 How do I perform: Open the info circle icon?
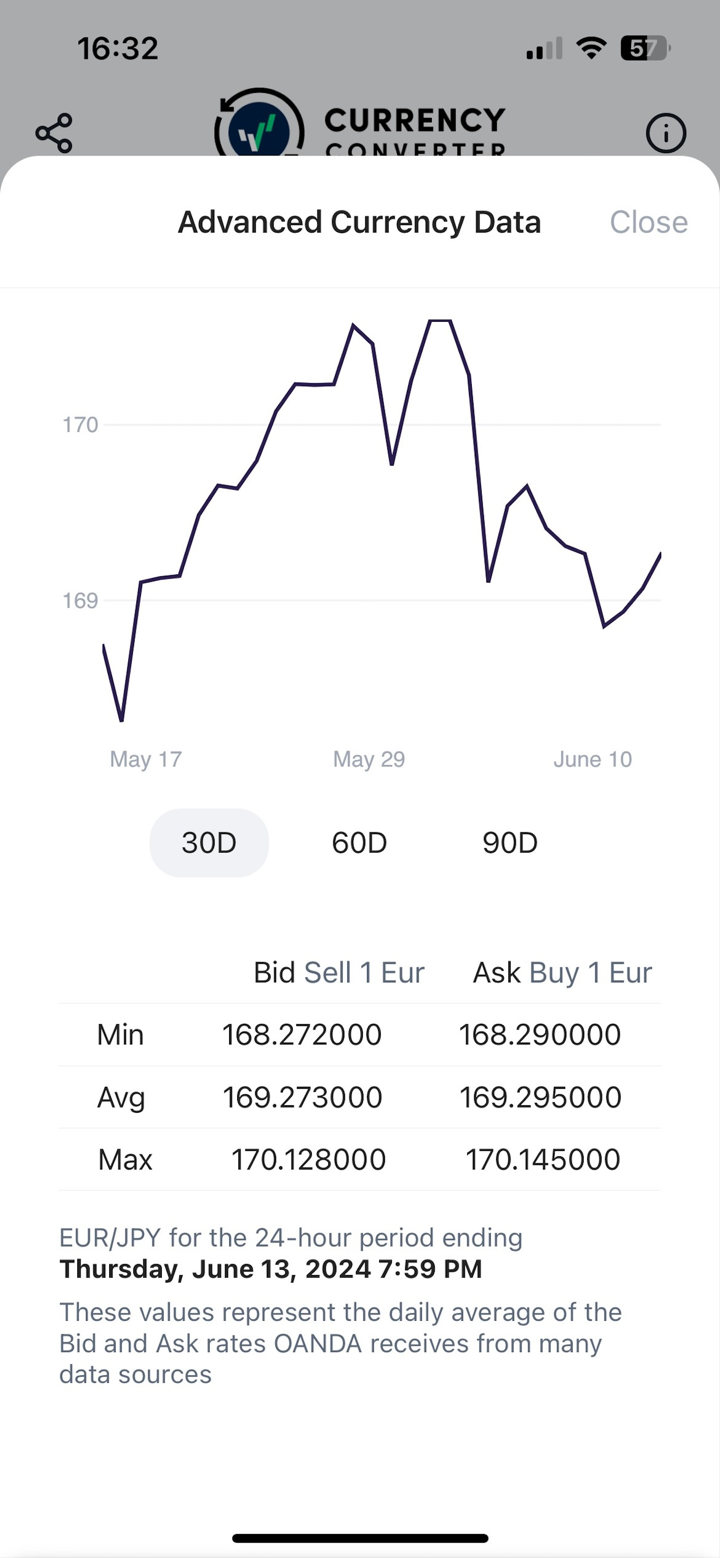[x=666, y=133]
